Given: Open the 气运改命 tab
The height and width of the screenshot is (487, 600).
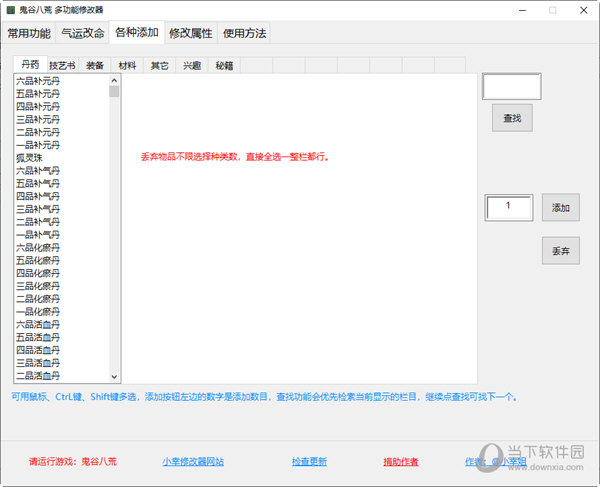Looking at the screenshot, I should pyautogui.click(x=83, y=33).
